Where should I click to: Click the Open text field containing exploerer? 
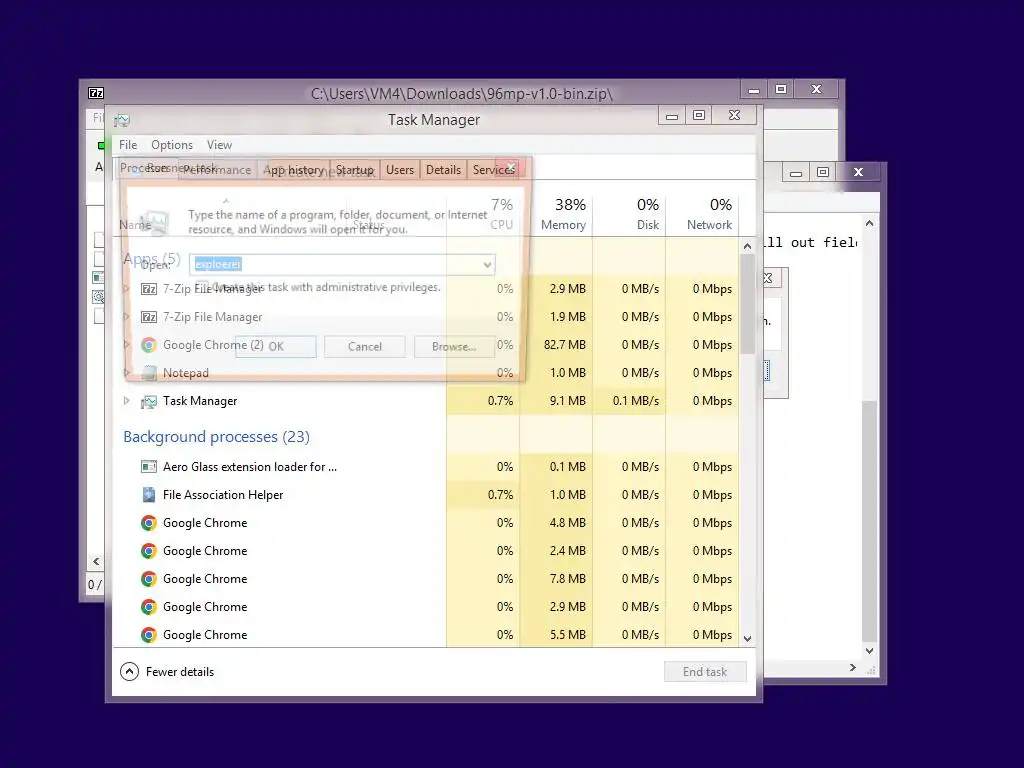tap(342, 264)
